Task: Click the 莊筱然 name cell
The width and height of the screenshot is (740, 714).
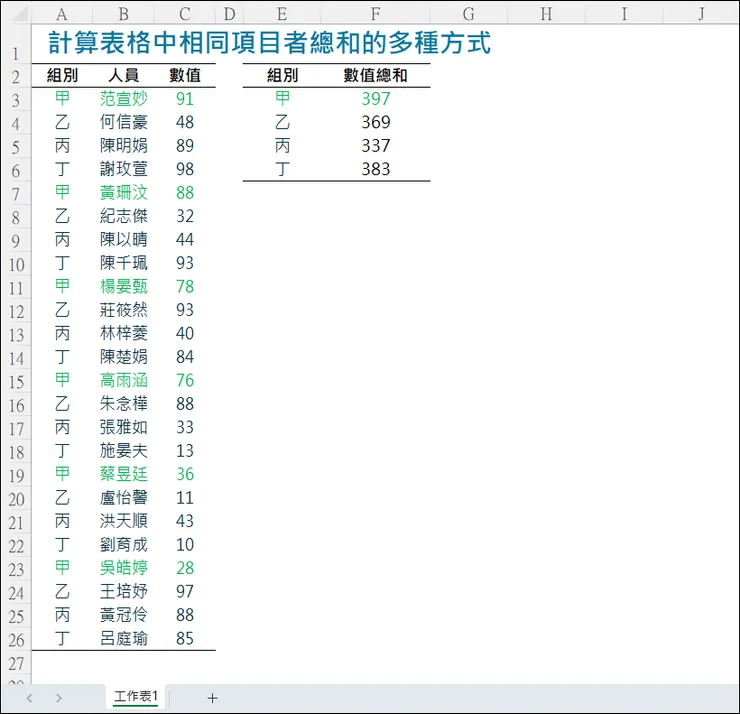Action: pos(124,310)
